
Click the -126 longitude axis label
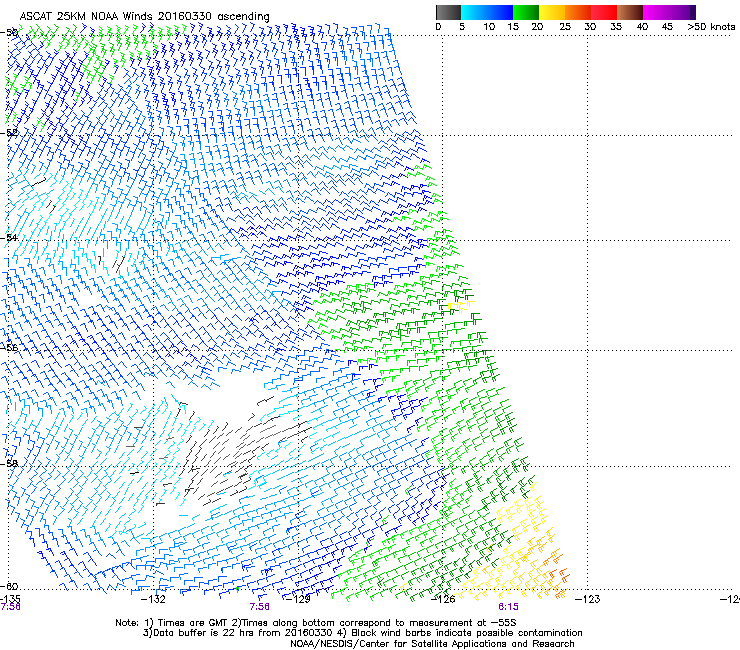443,599
